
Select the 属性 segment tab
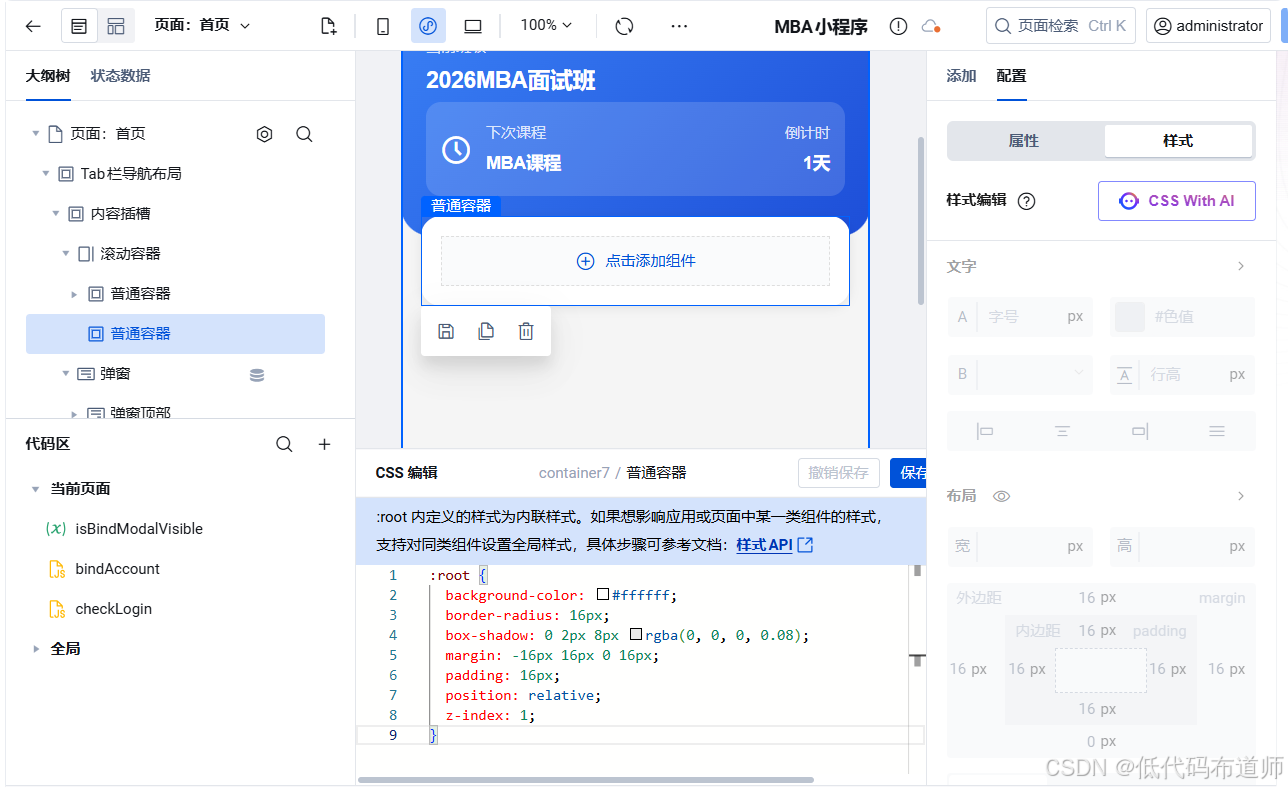point(1025,141)
